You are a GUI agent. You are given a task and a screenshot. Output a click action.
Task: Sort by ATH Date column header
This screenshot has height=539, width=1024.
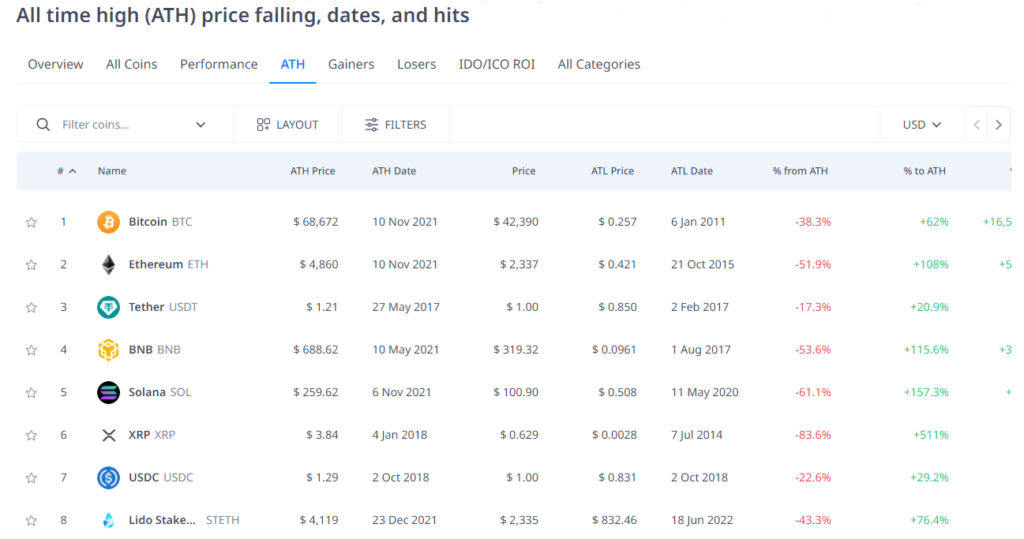coord(394,171)
